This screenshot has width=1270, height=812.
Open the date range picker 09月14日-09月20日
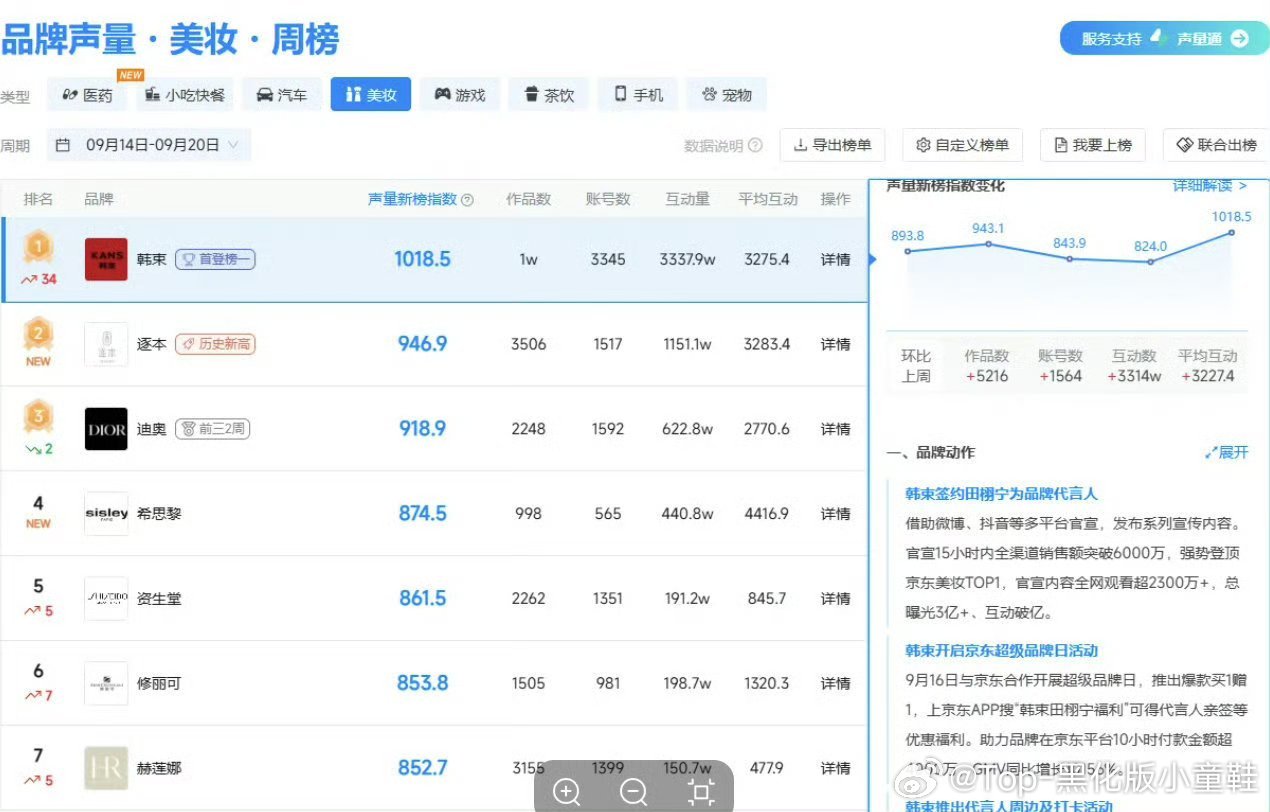tap(149, 145)
